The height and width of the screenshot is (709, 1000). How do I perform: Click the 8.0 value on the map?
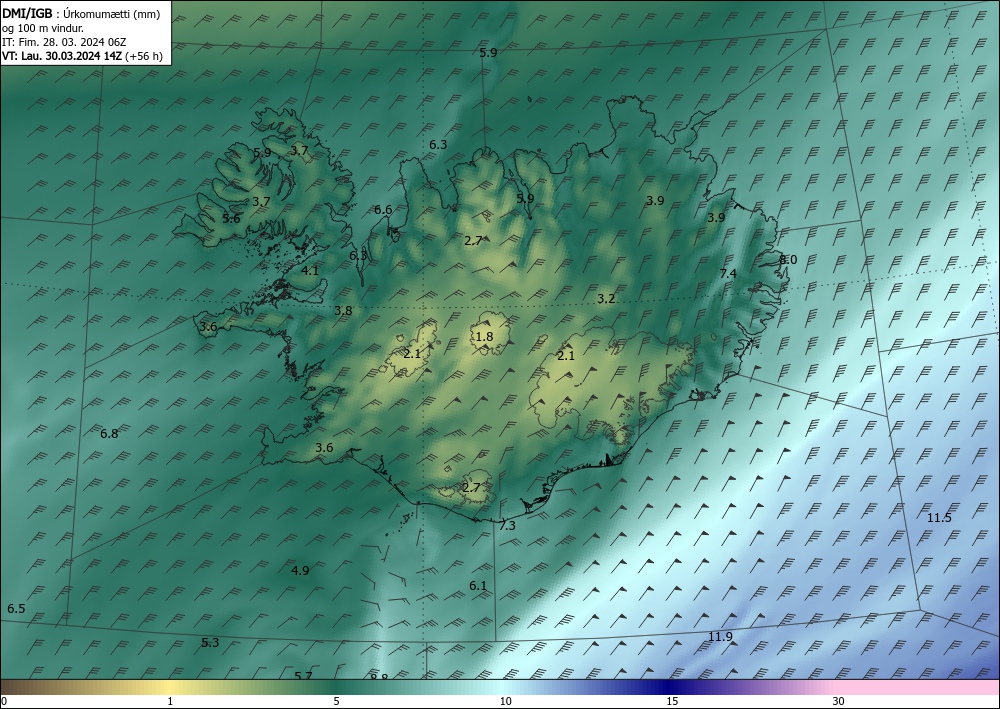788,259
